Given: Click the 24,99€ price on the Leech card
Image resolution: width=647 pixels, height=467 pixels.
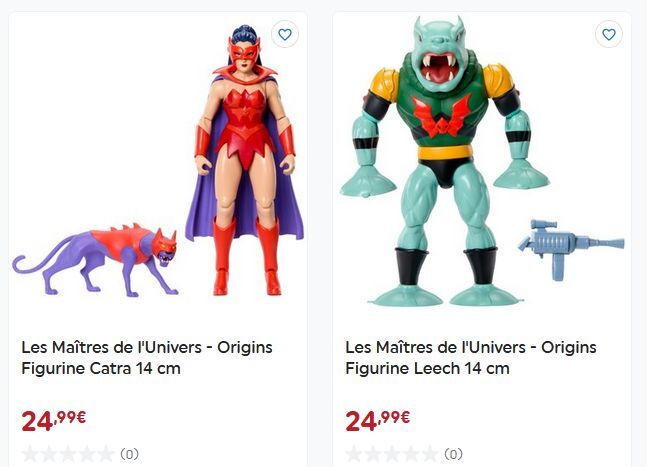Looking at the screenshot, I should coord(378,421).
